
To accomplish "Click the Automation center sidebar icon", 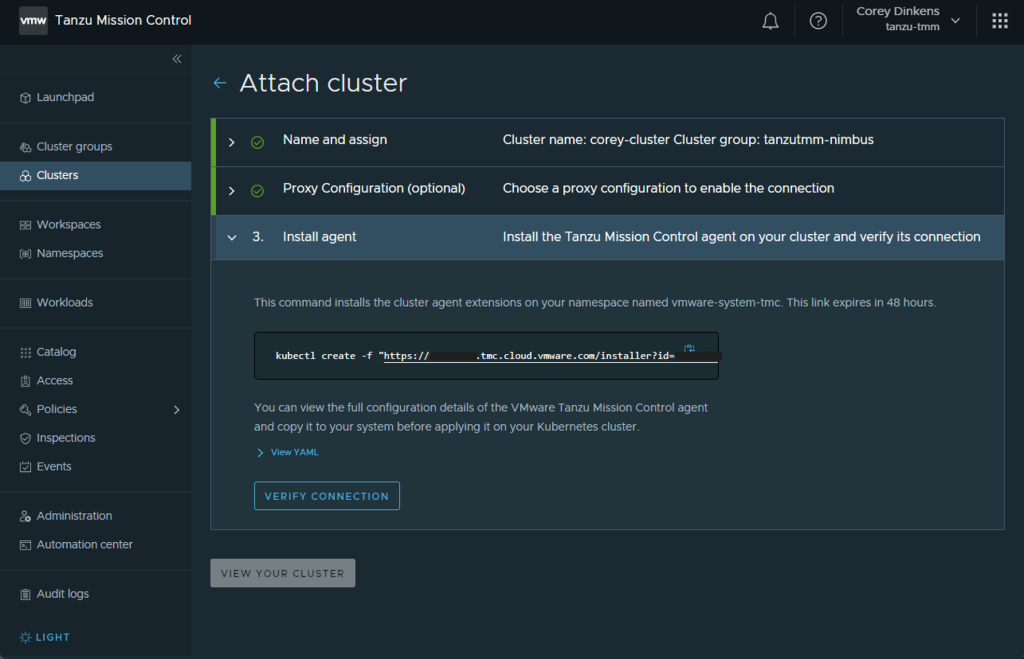I will click(25, 545).
